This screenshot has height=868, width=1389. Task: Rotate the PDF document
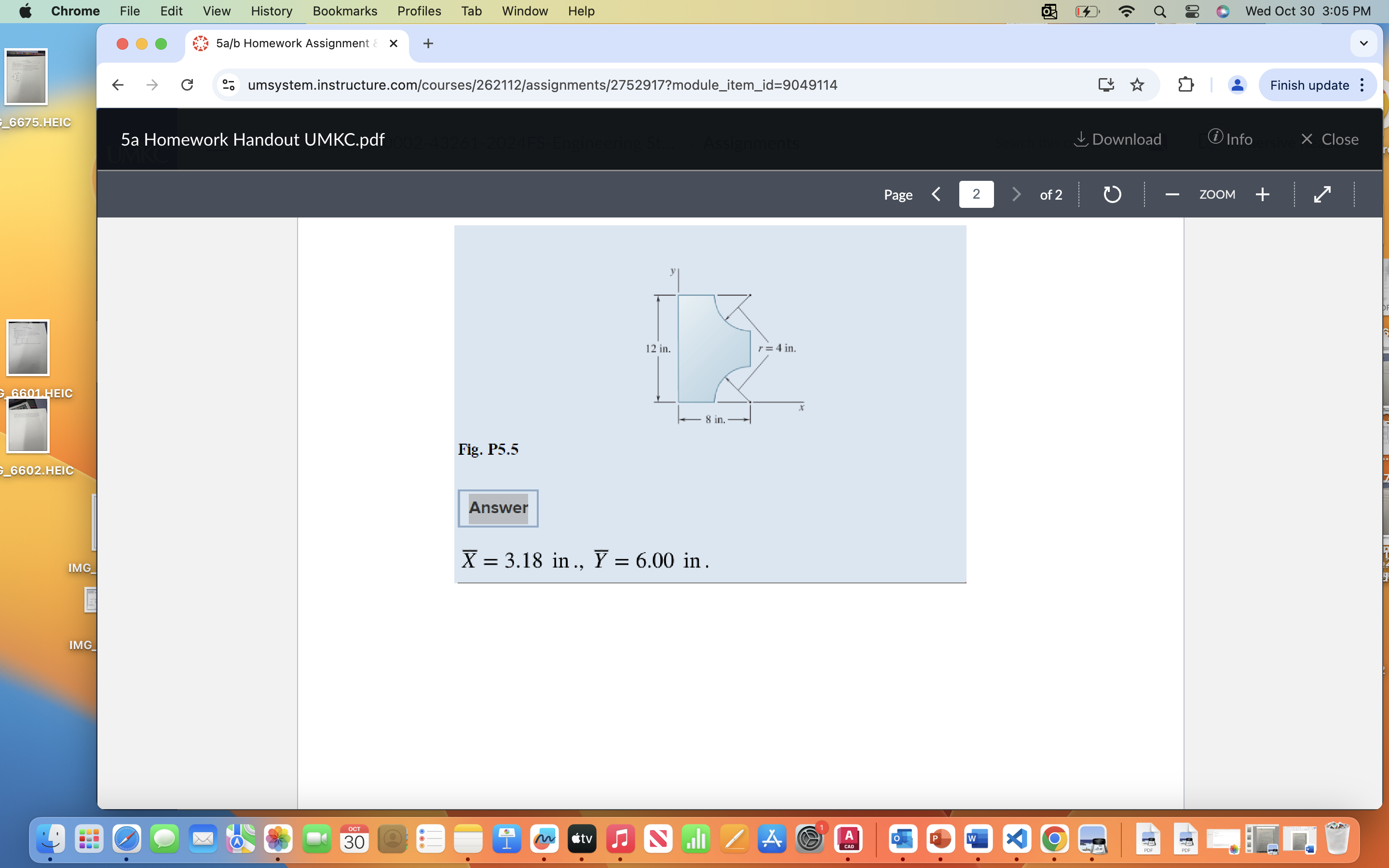point(1112,194)
